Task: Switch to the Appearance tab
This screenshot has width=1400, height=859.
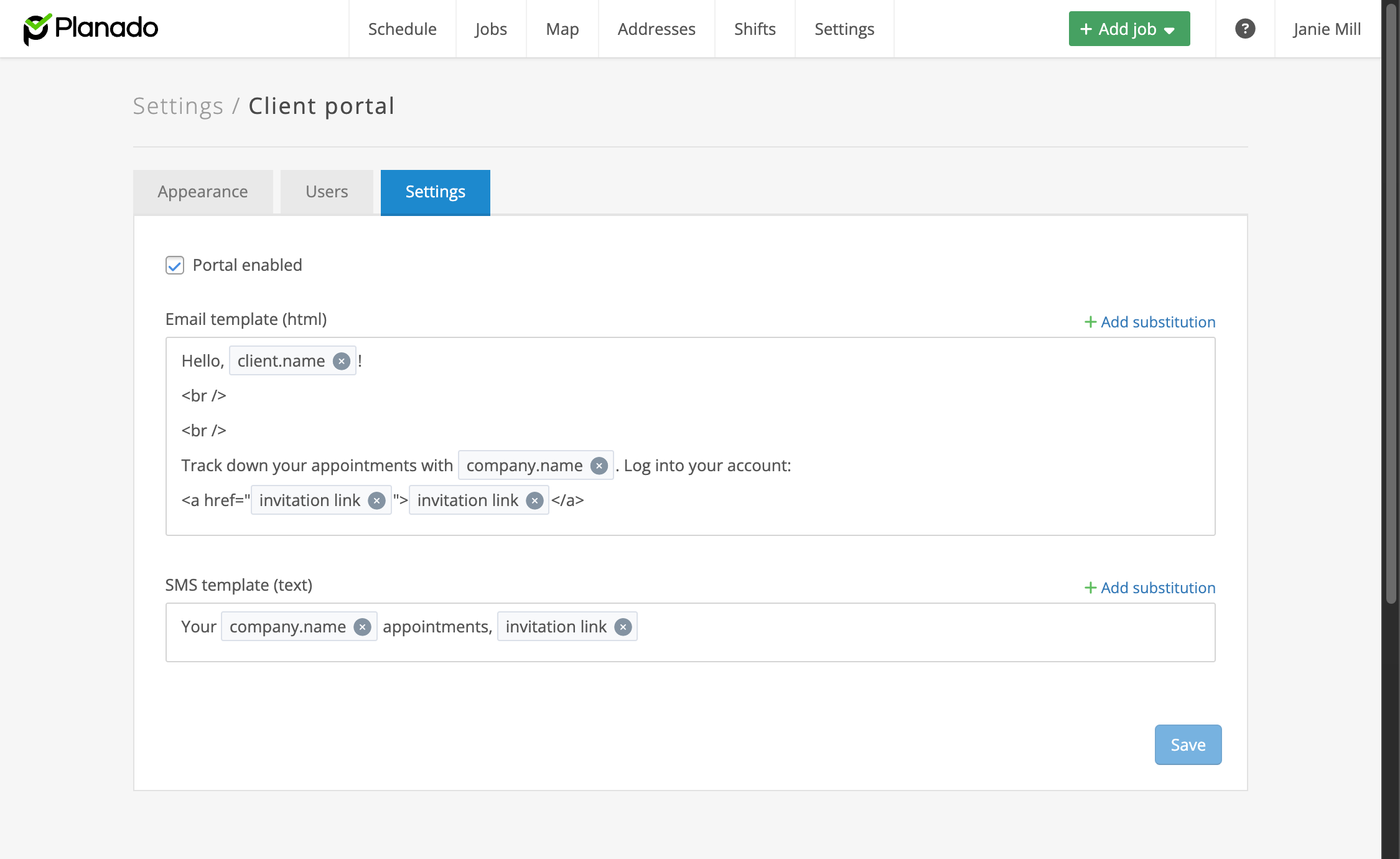Action: click(203, 192)
